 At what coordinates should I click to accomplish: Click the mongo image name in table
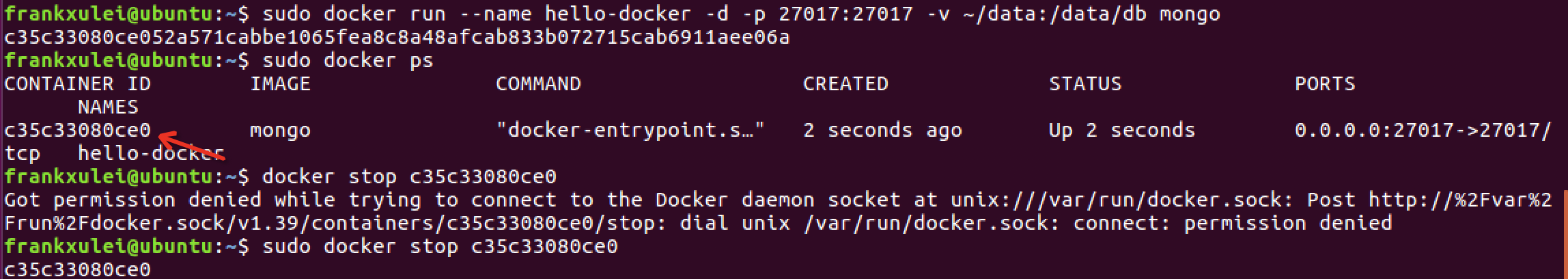280,131
